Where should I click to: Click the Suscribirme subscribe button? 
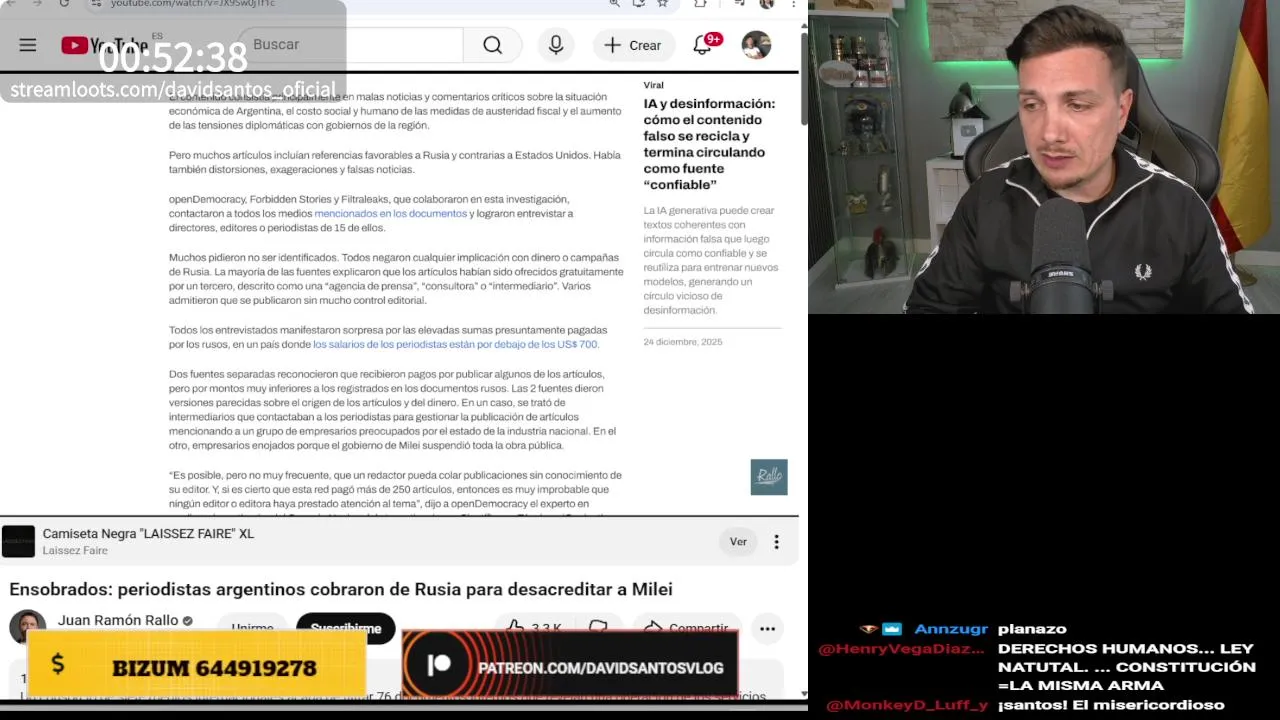[346, 628]
